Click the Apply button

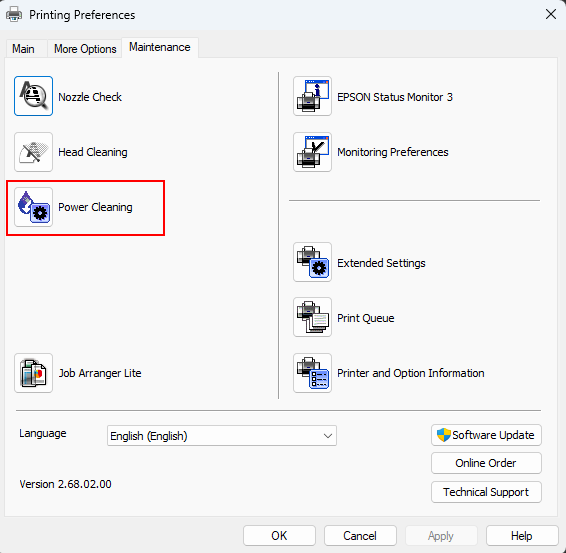click(441, 536)
